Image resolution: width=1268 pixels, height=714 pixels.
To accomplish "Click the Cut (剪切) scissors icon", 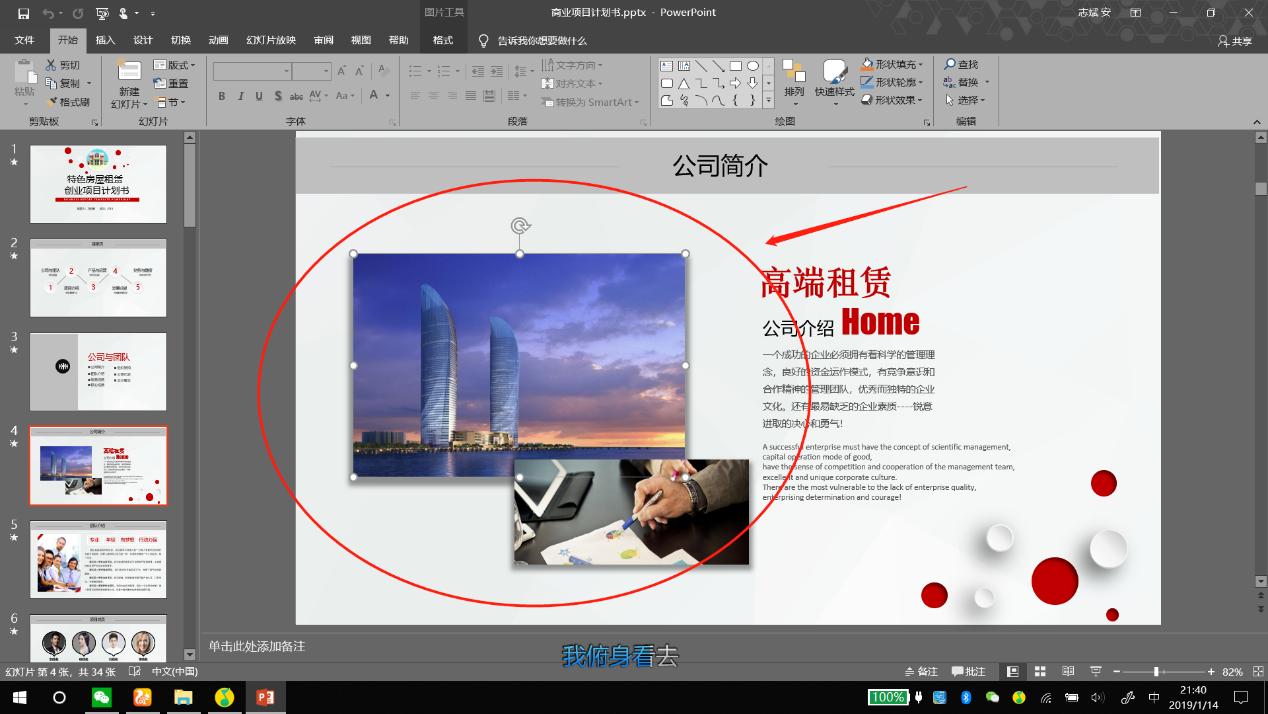I will [51, 65].
